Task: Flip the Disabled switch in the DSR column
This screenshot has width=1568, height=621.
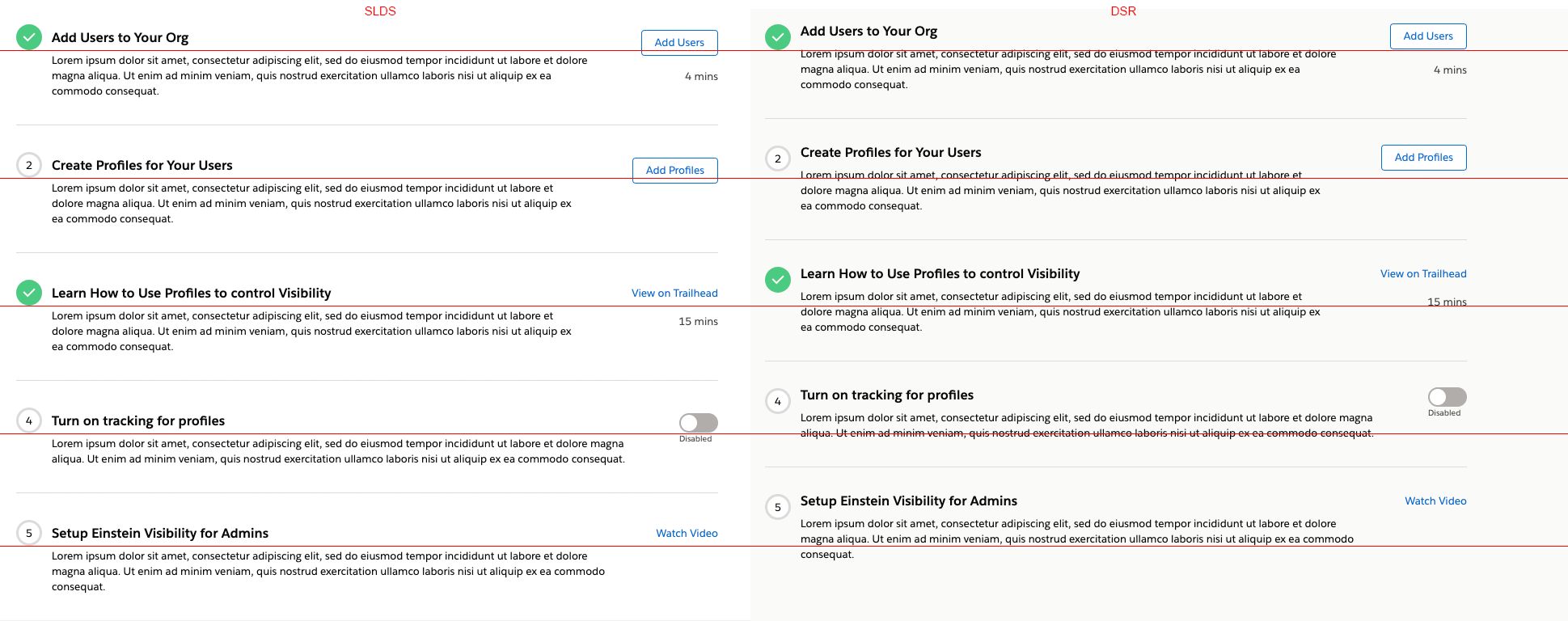Action: tap(1447, 396)
